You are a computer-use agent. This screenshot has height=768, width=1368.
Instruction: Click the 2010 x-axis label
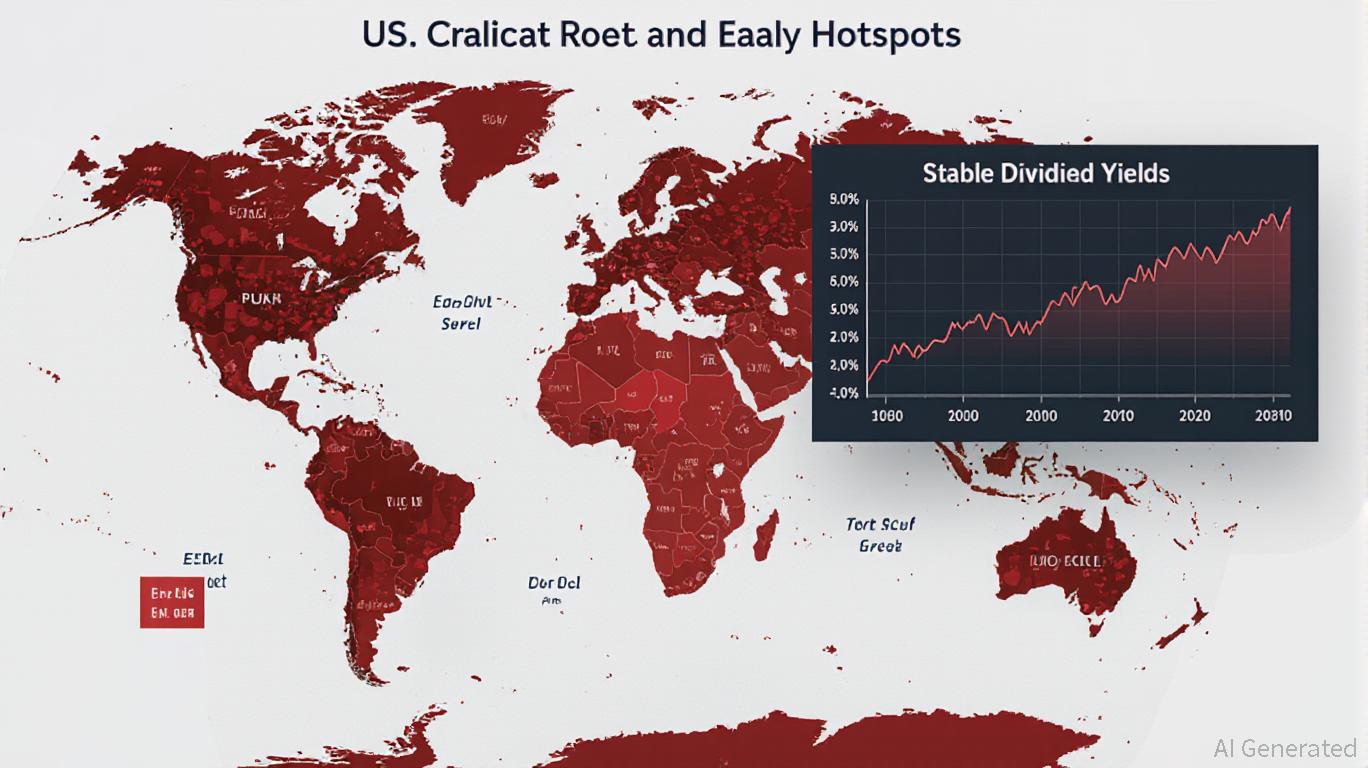tap(1118, 416)
